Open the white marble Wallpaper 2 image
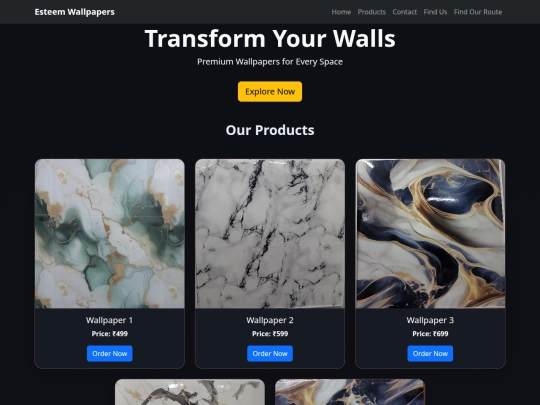This screenshot has width=540, height=405. tap(270, 233)
